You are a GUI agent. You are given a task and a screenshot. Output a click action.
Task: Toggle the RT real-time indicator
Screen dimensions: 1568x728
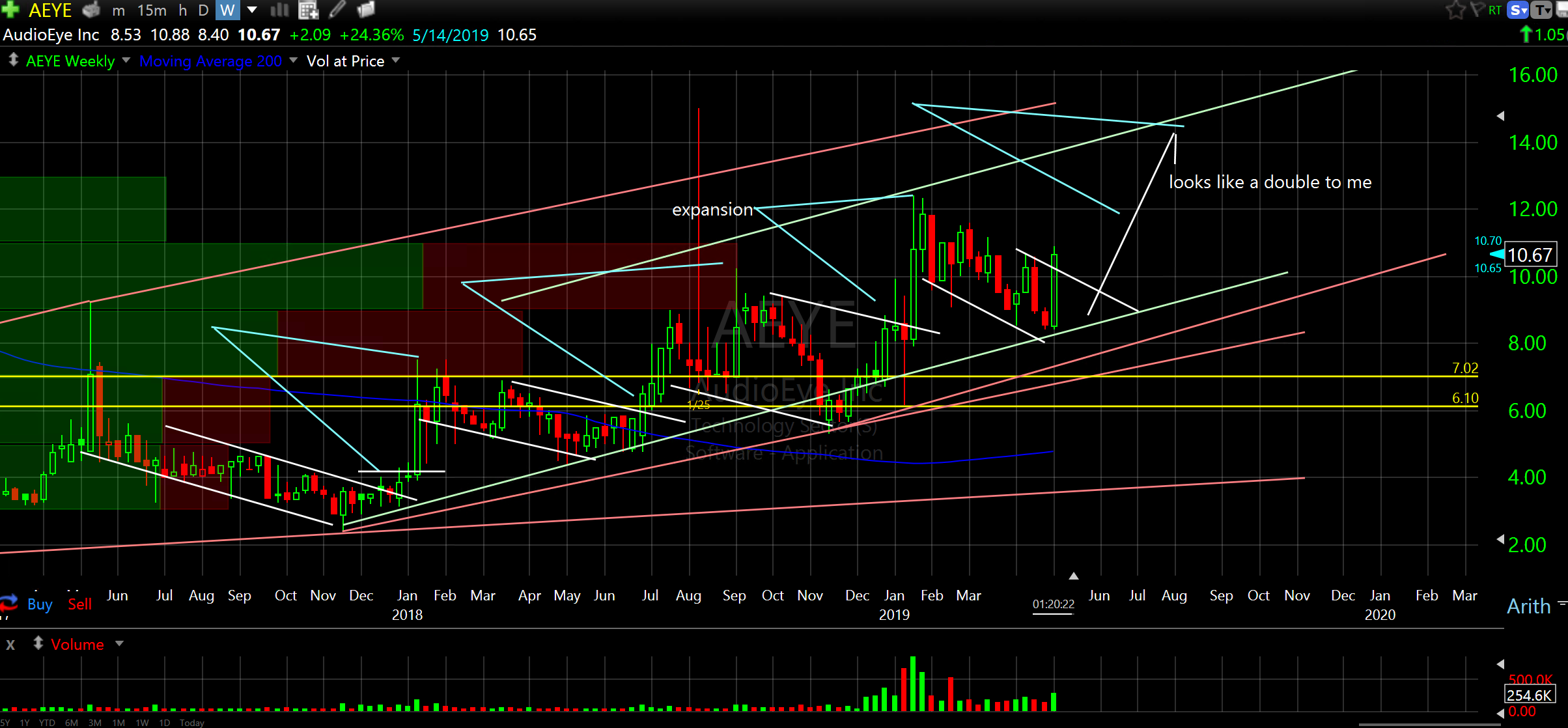click(1494, 10)
